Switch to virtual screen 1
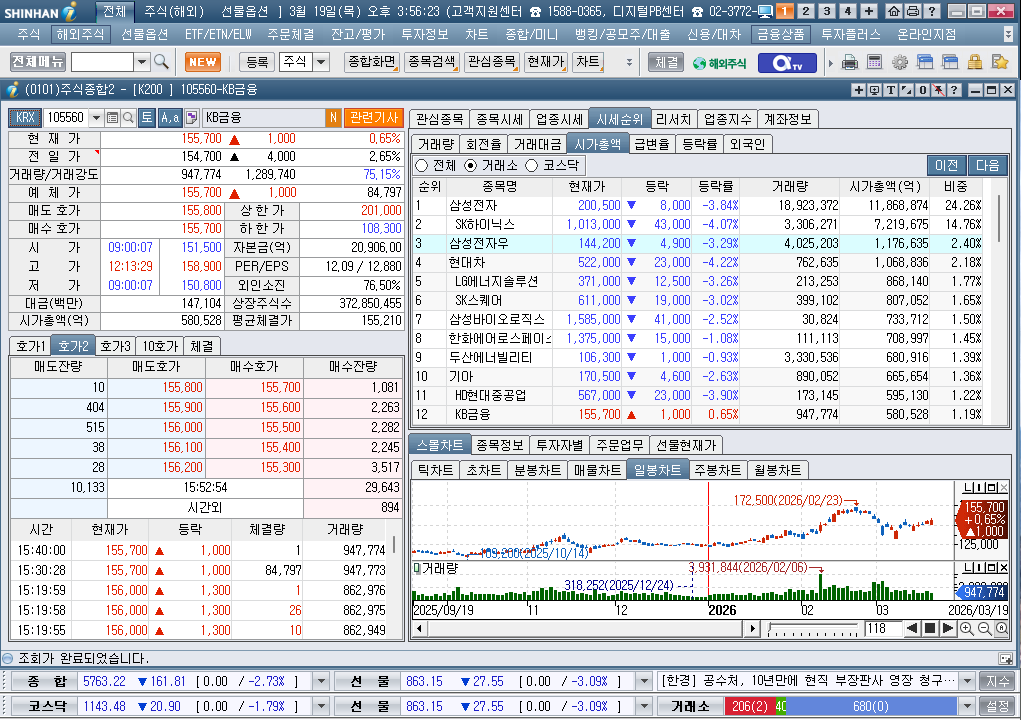 coord(785,11)
